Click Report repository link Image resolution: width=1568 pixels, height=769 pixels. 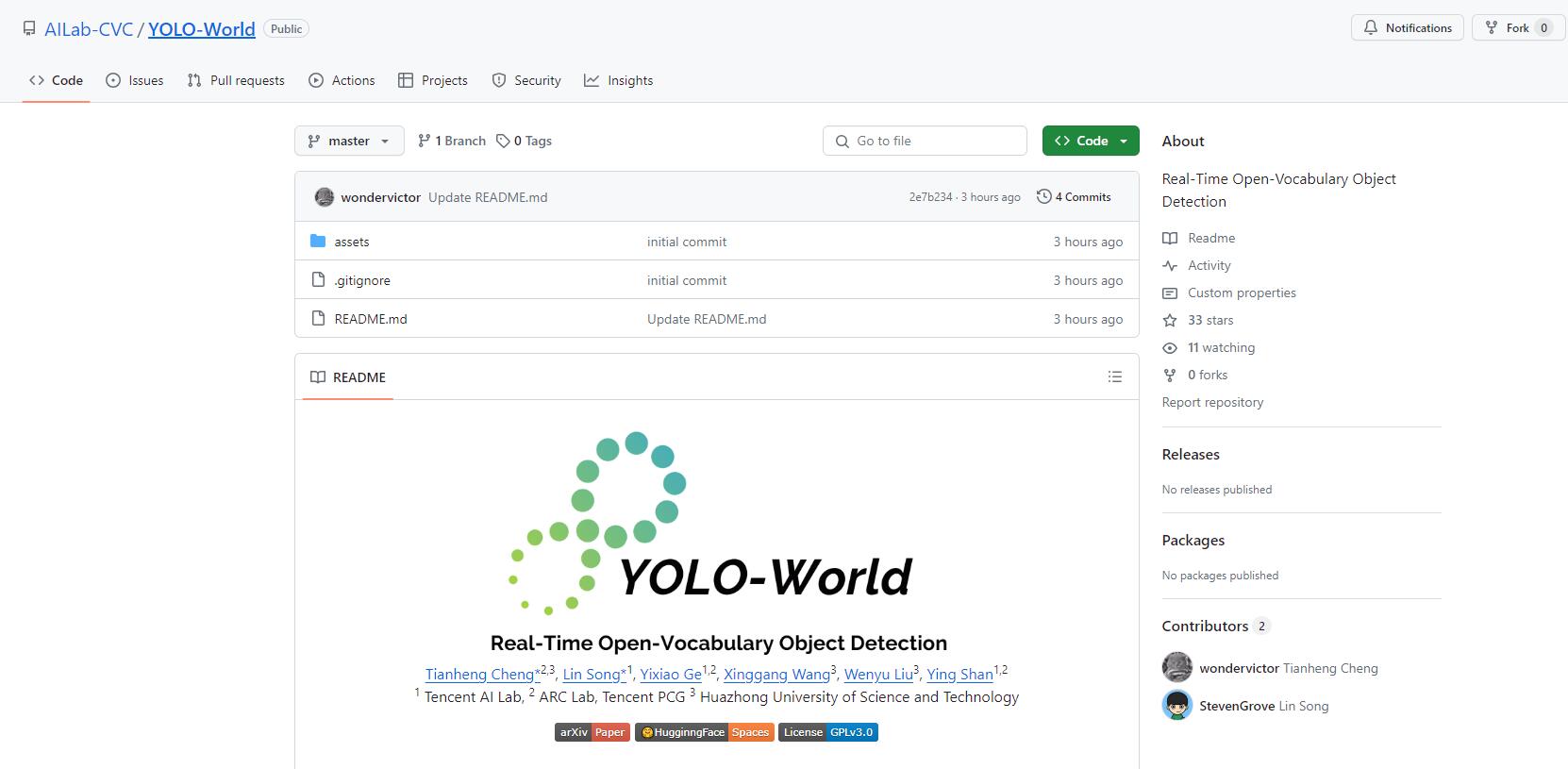[1212, 402]
